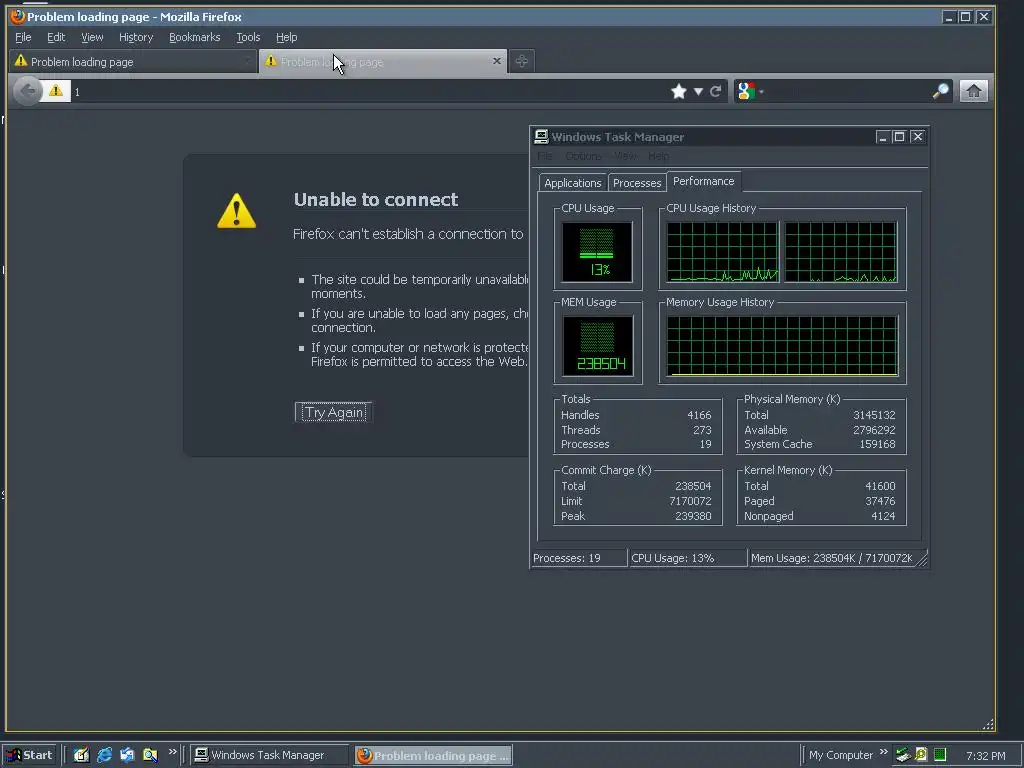Click the CPU Usage 13% gauge

point(597,252)
